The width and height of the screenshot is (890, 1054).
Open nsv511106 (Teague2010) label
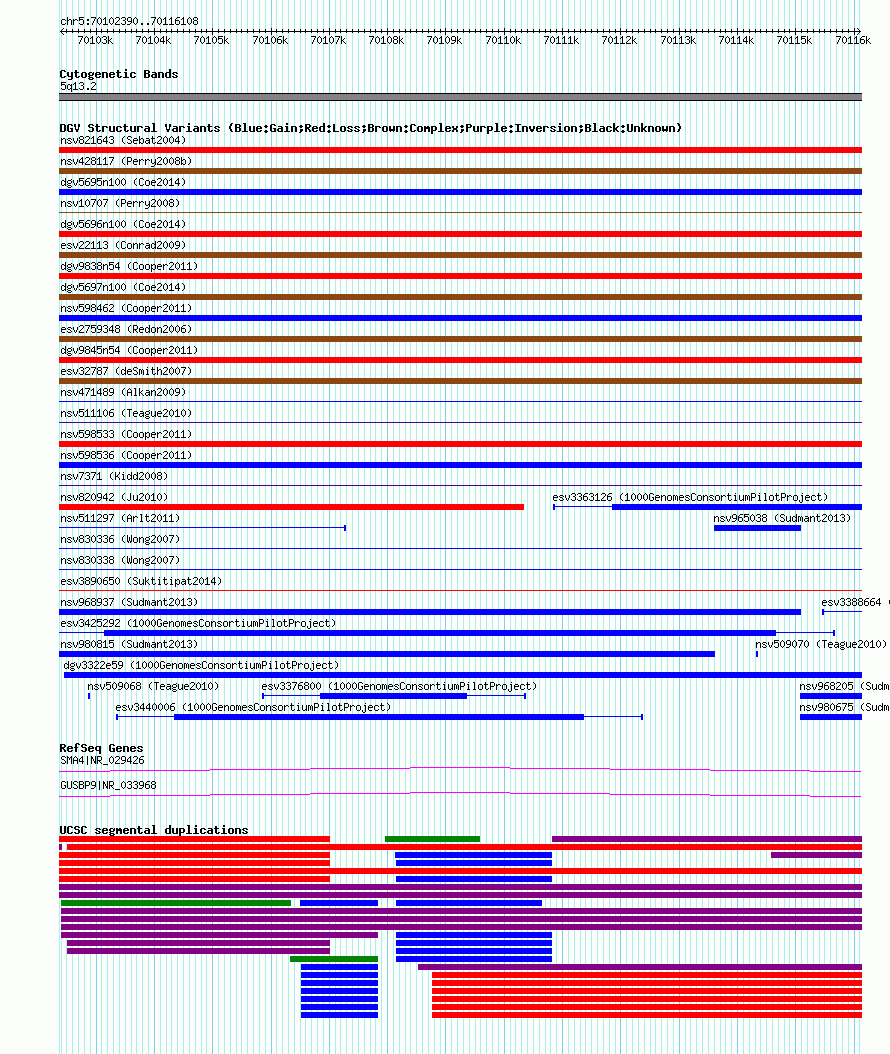click(126, 413)
